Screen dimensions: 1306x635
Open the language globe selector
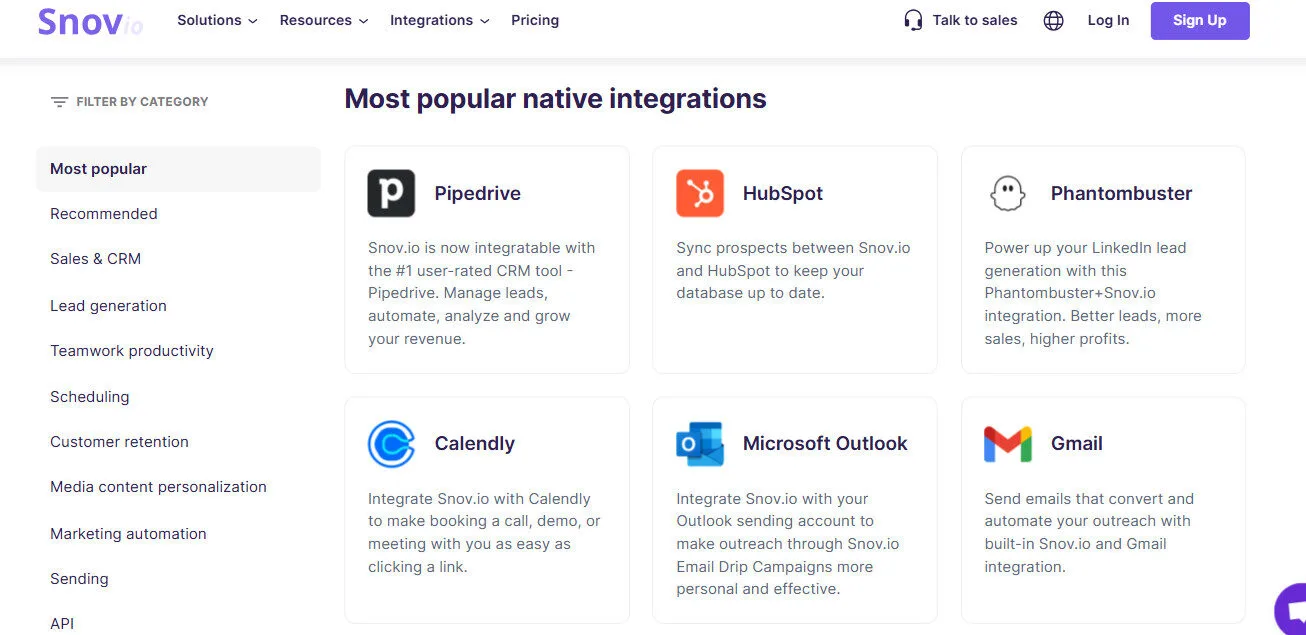(x=1053, y=19)
